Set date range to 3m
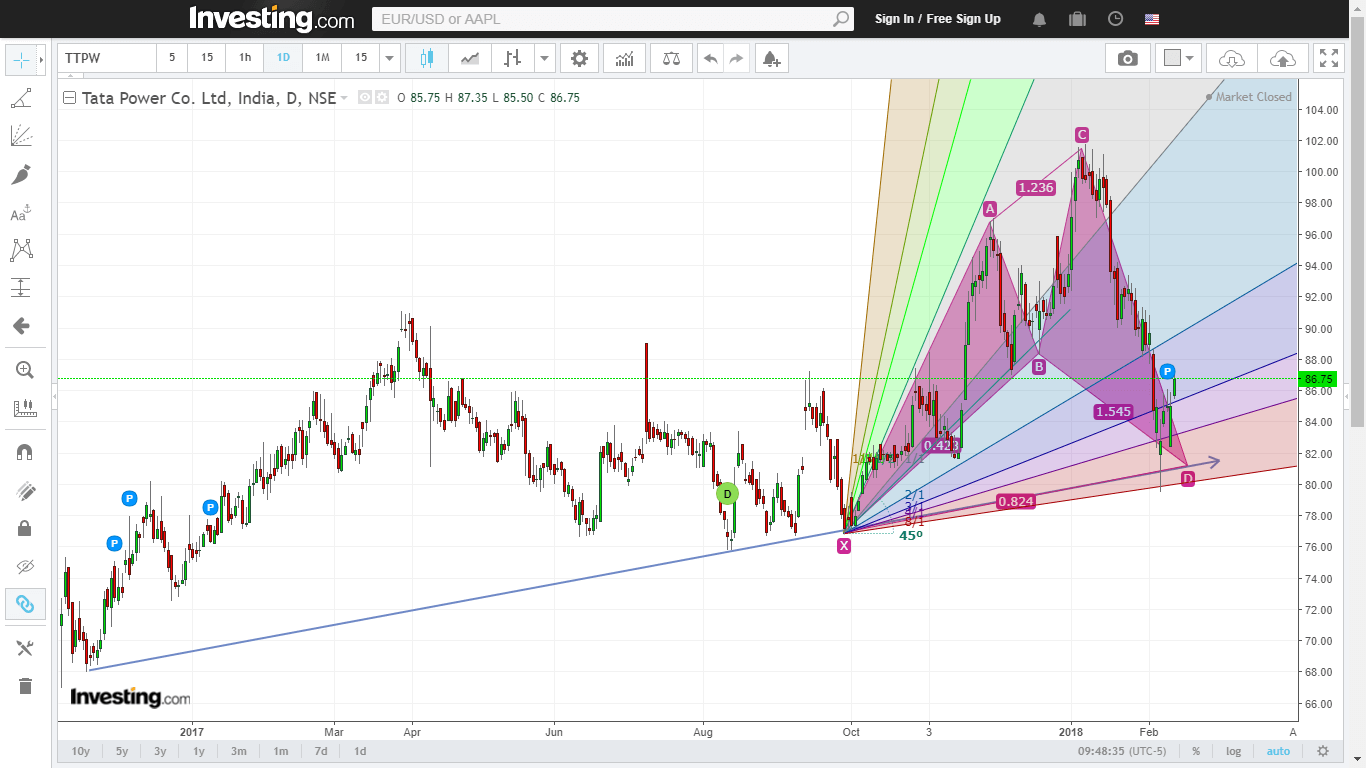The height and width of the screenshot is (768, 1366). click(239, 751)
